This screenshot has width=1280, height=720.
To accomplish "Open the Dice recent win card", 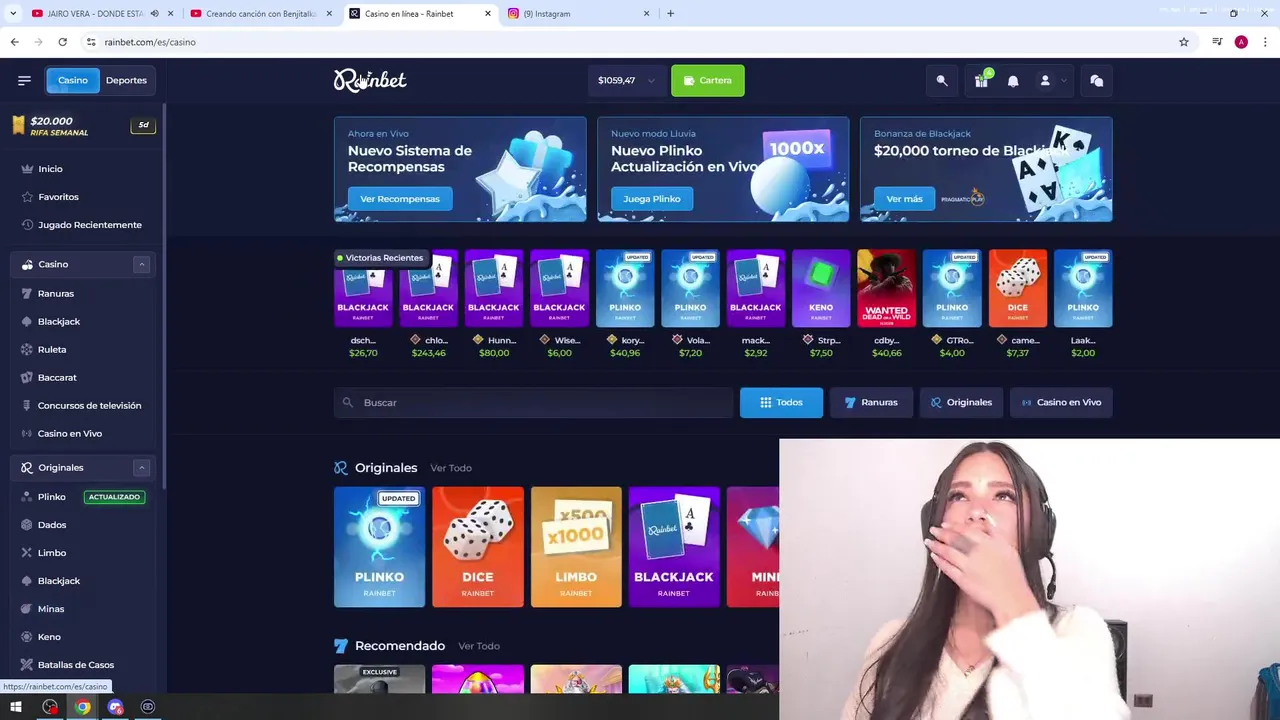I will click(x=1018, y=289).
